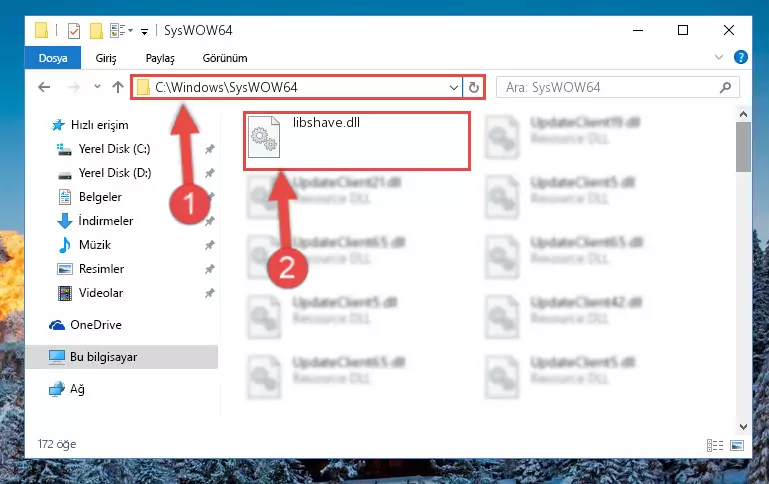769x484 pixels.
Task: Select OneDrive in the navigation pane
Action: [x=96, y=325]
